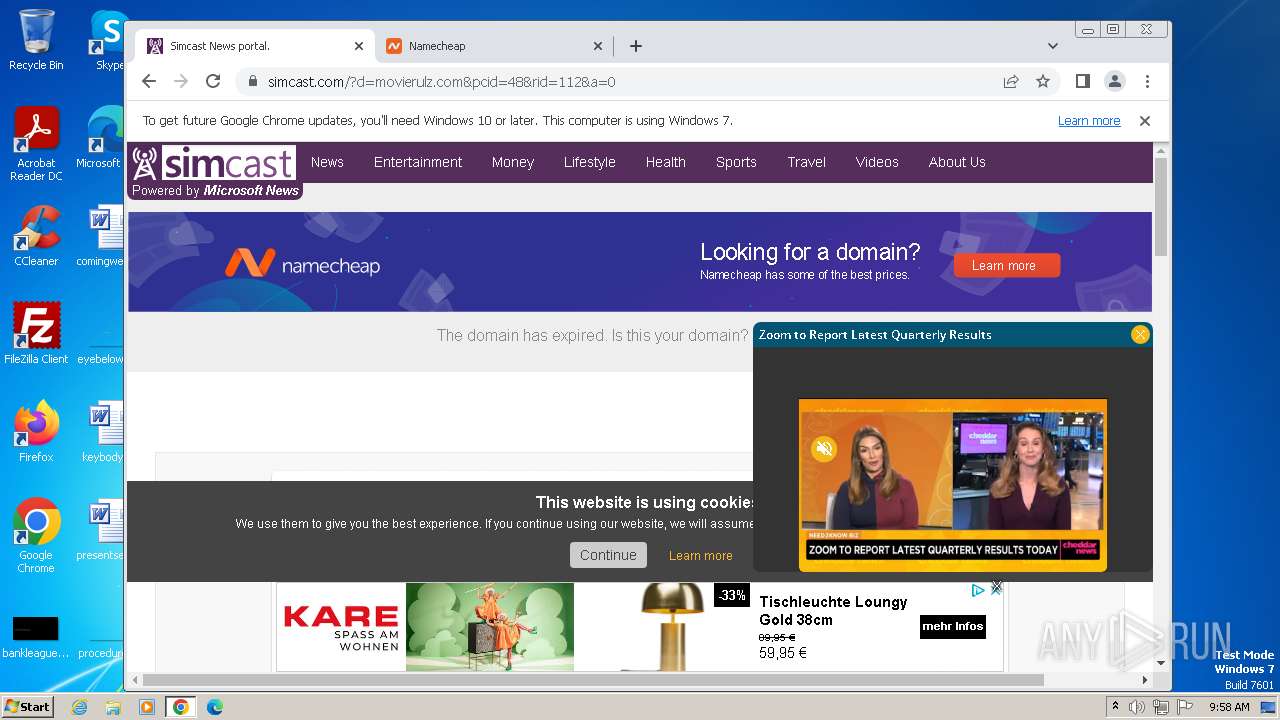
Task: Bookmark this page with the star icon
Action: click(x=1043, y=81)
